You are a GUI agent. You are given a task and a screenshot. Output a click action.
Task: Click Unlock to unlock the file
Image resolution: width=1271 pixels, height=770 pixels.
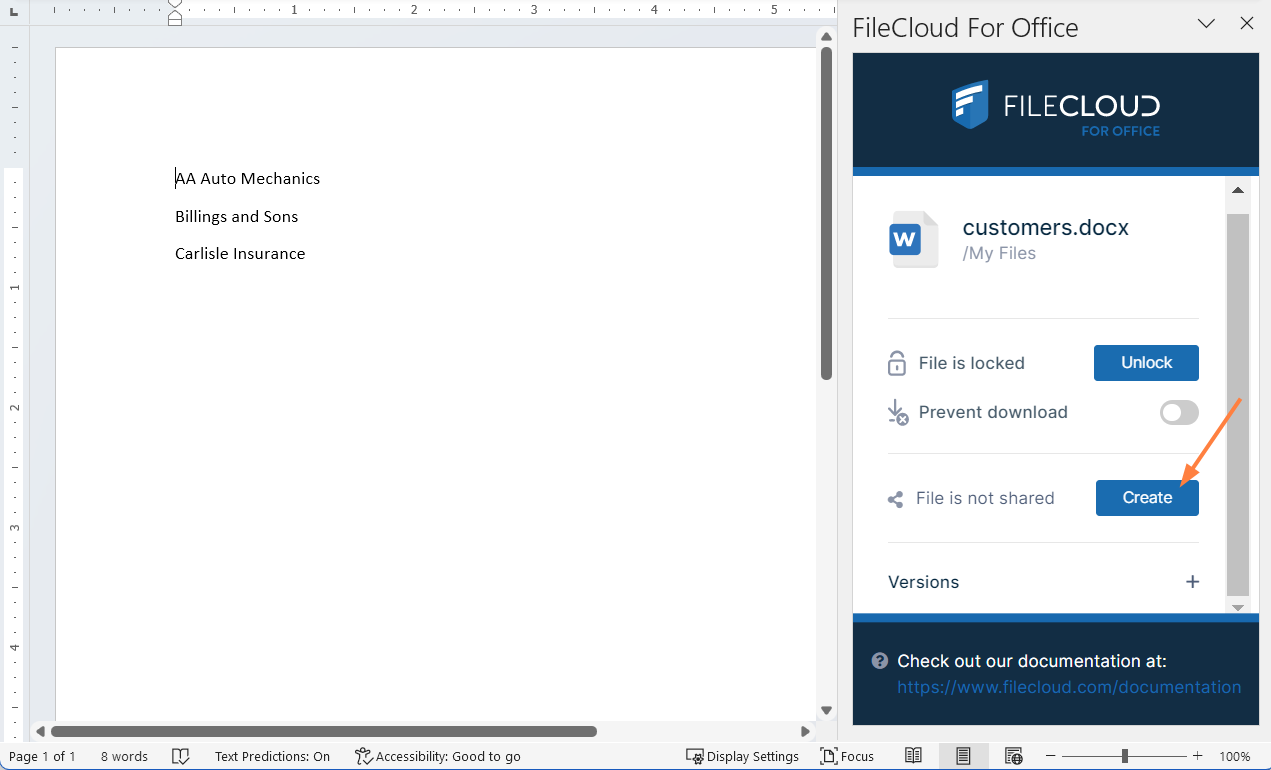point(1146,363)
